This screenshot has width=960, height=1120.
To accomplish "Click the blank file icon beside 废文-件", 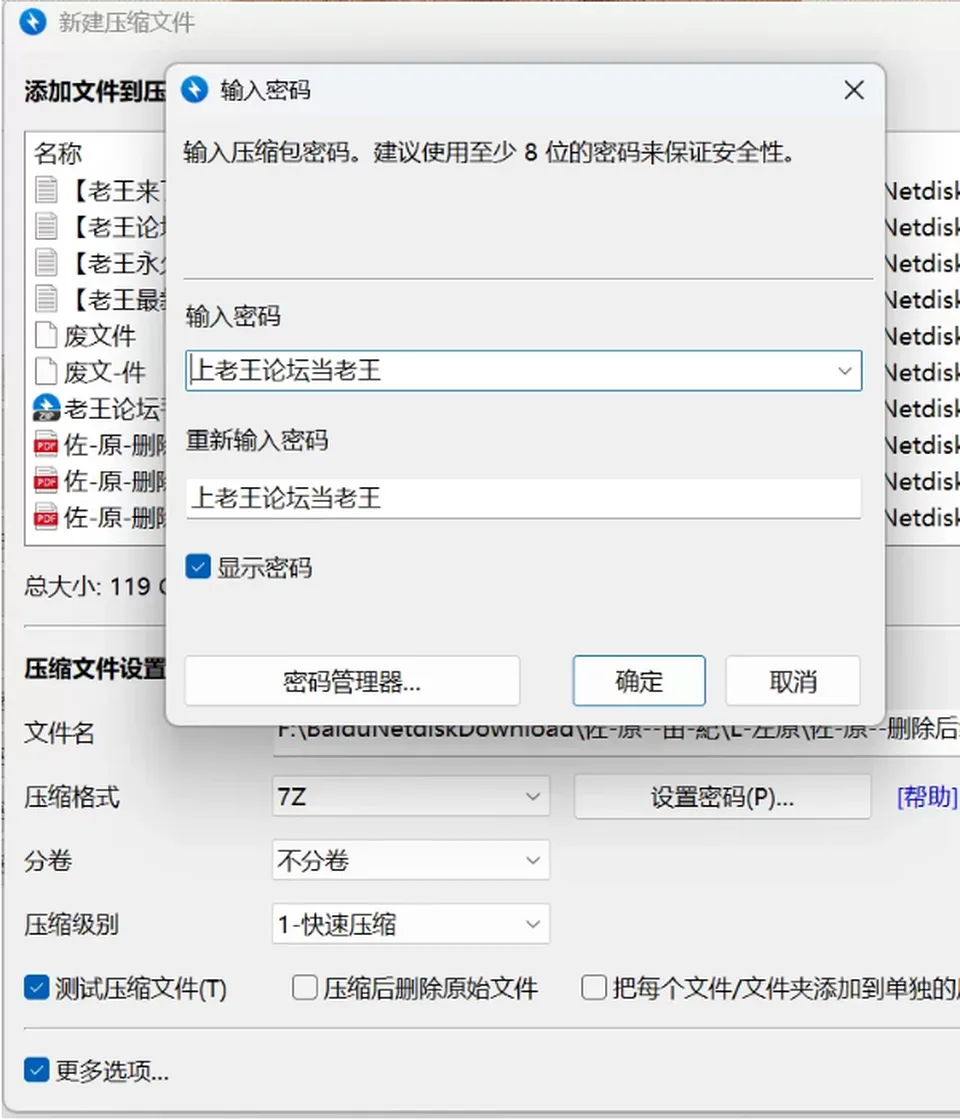I will [46, 371].
